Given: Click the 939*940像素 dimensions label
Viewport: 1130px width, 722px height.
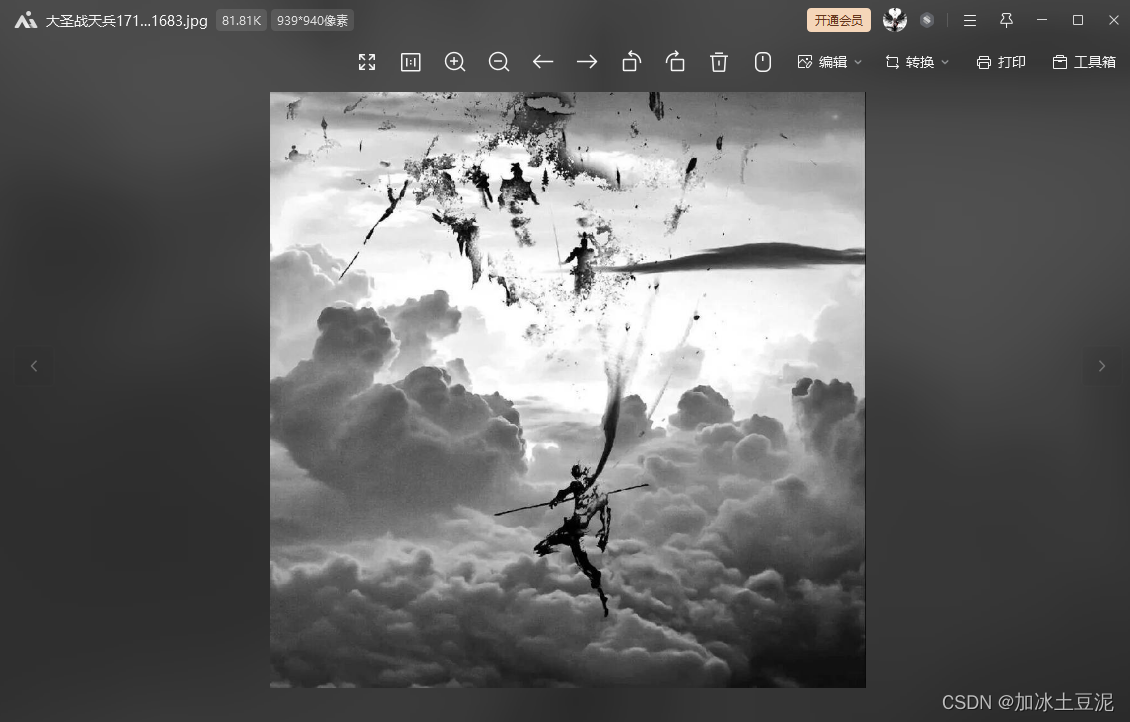Looking at the screenshot, I should [x=312, y=20].
